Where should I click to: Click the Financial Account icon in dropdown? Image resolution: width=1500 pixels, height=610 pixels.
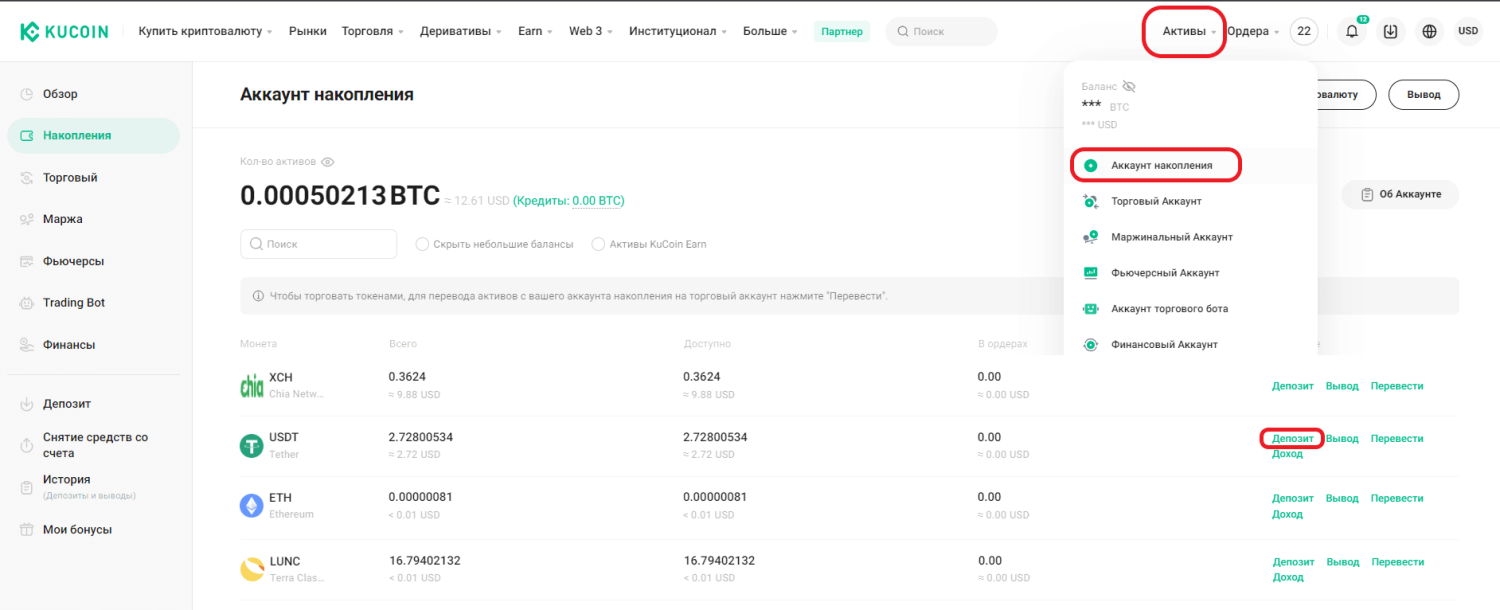click(1091, 344)
